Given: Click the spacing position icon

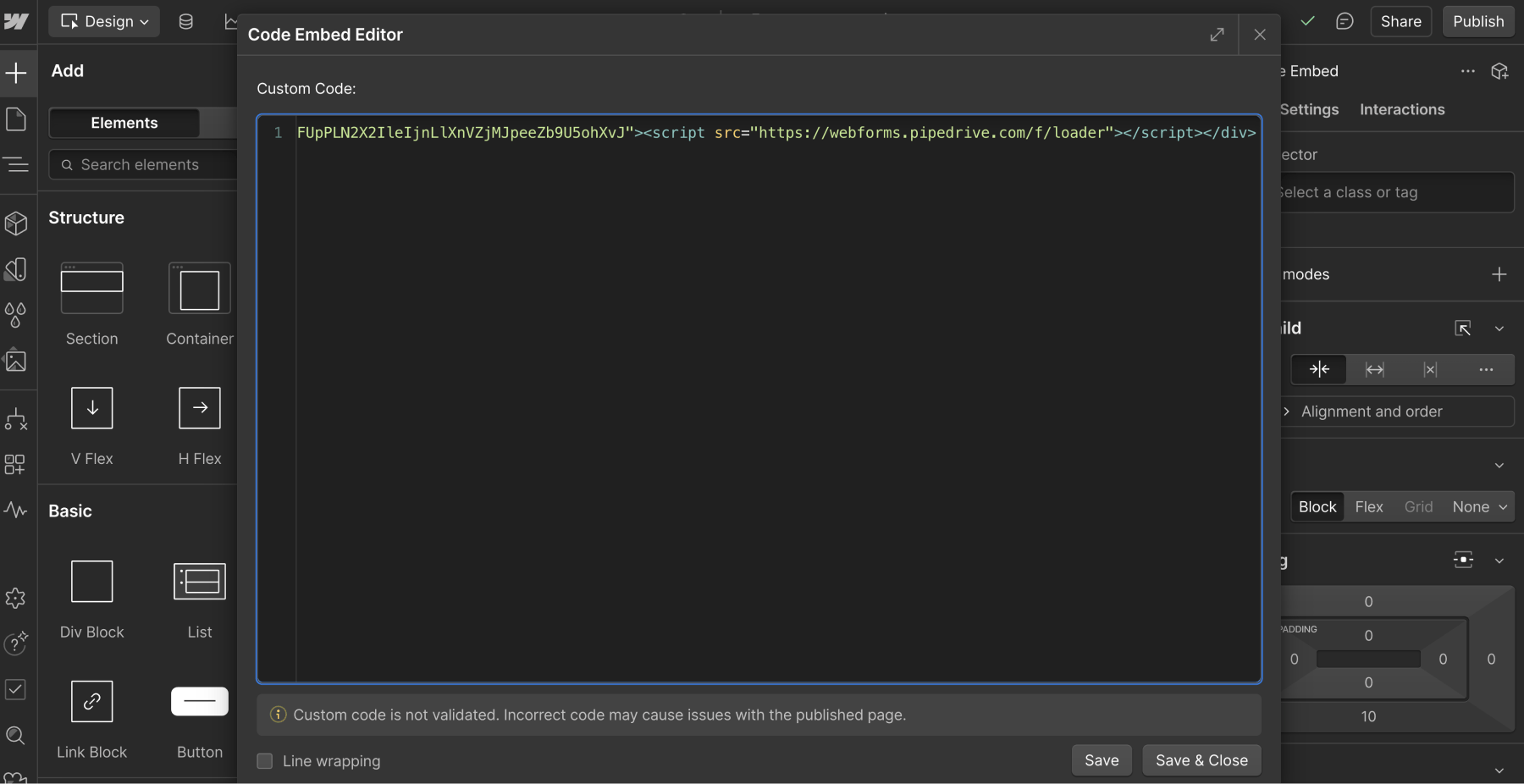Looking at the screenshot, I should [x=1463, y=560].
